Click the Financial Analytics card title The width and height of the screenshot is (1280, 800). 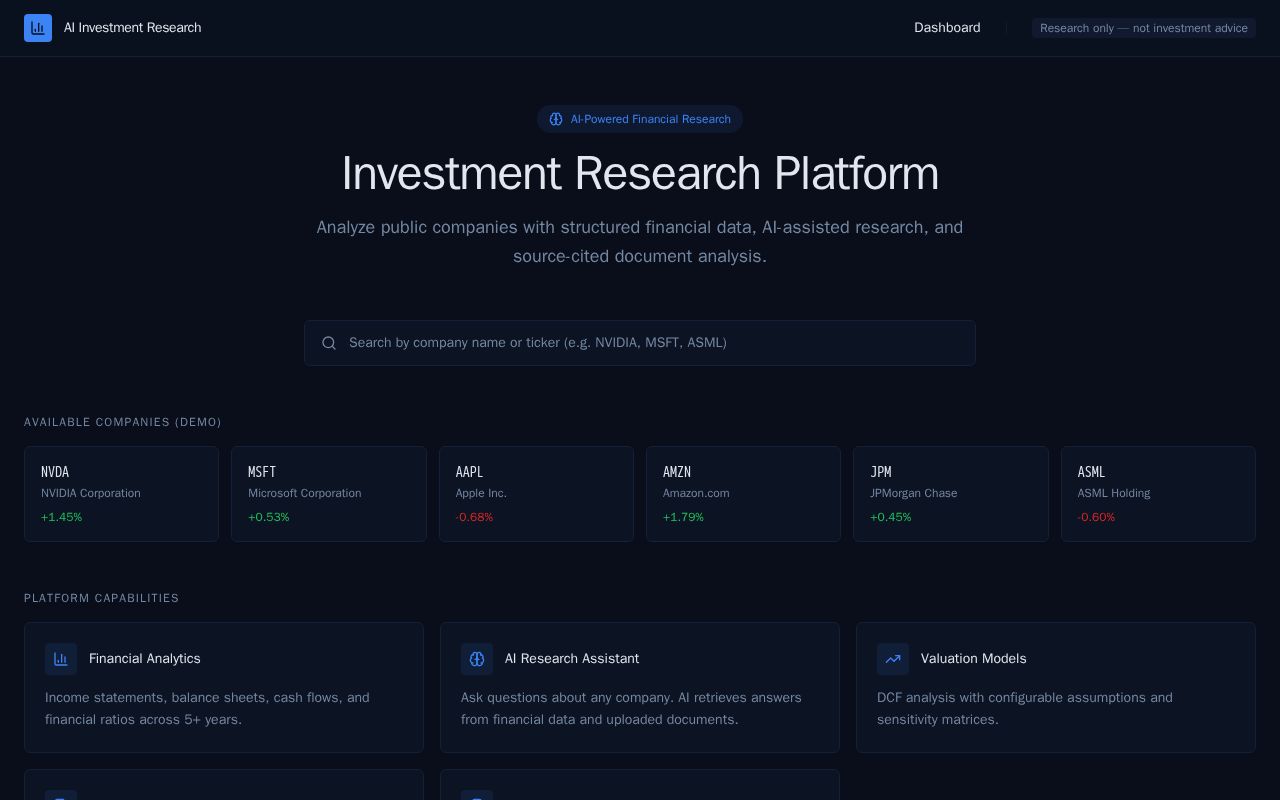pyautogui.click(x=145, y=659)
